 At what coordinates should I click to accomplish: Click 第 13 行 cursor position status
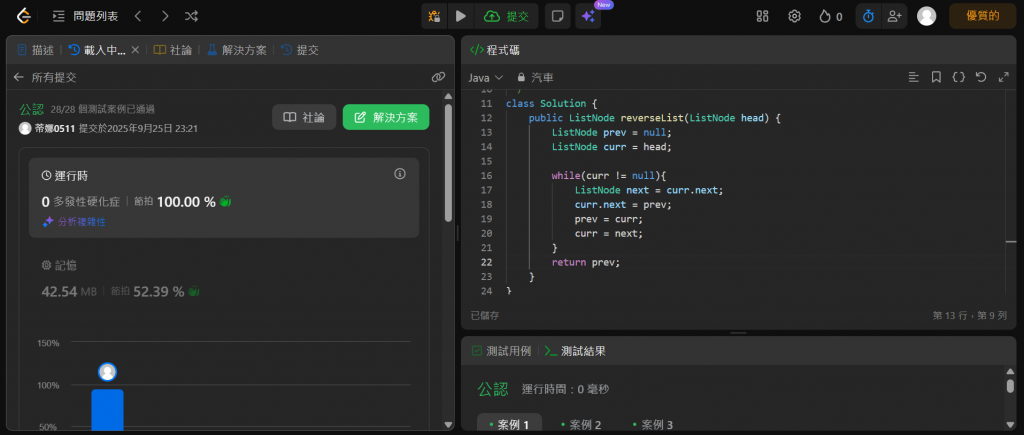(970, 315)
